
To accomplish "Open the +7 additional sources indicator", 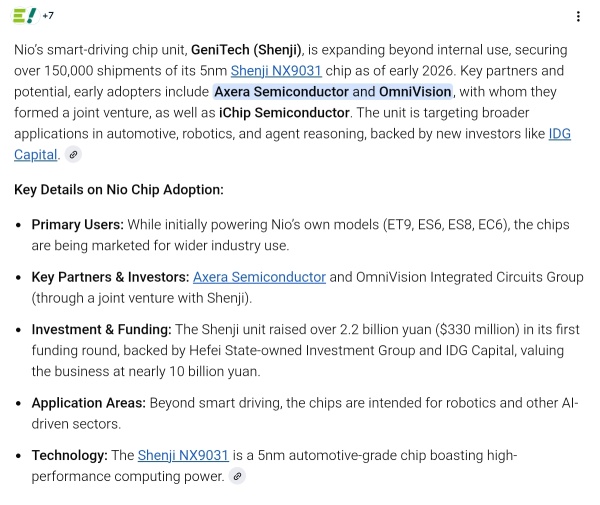I will pyautogui.click(x=48, y=16).
